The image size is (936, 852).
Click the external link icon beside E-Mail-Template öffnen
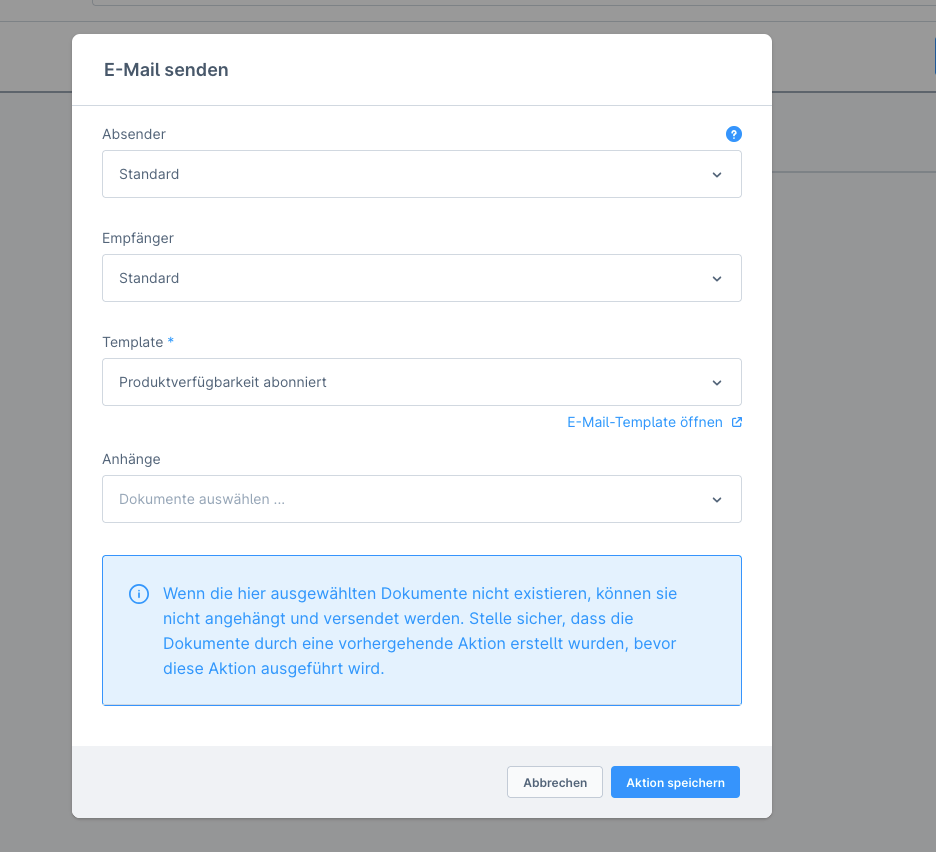click(x=737, y=422)
